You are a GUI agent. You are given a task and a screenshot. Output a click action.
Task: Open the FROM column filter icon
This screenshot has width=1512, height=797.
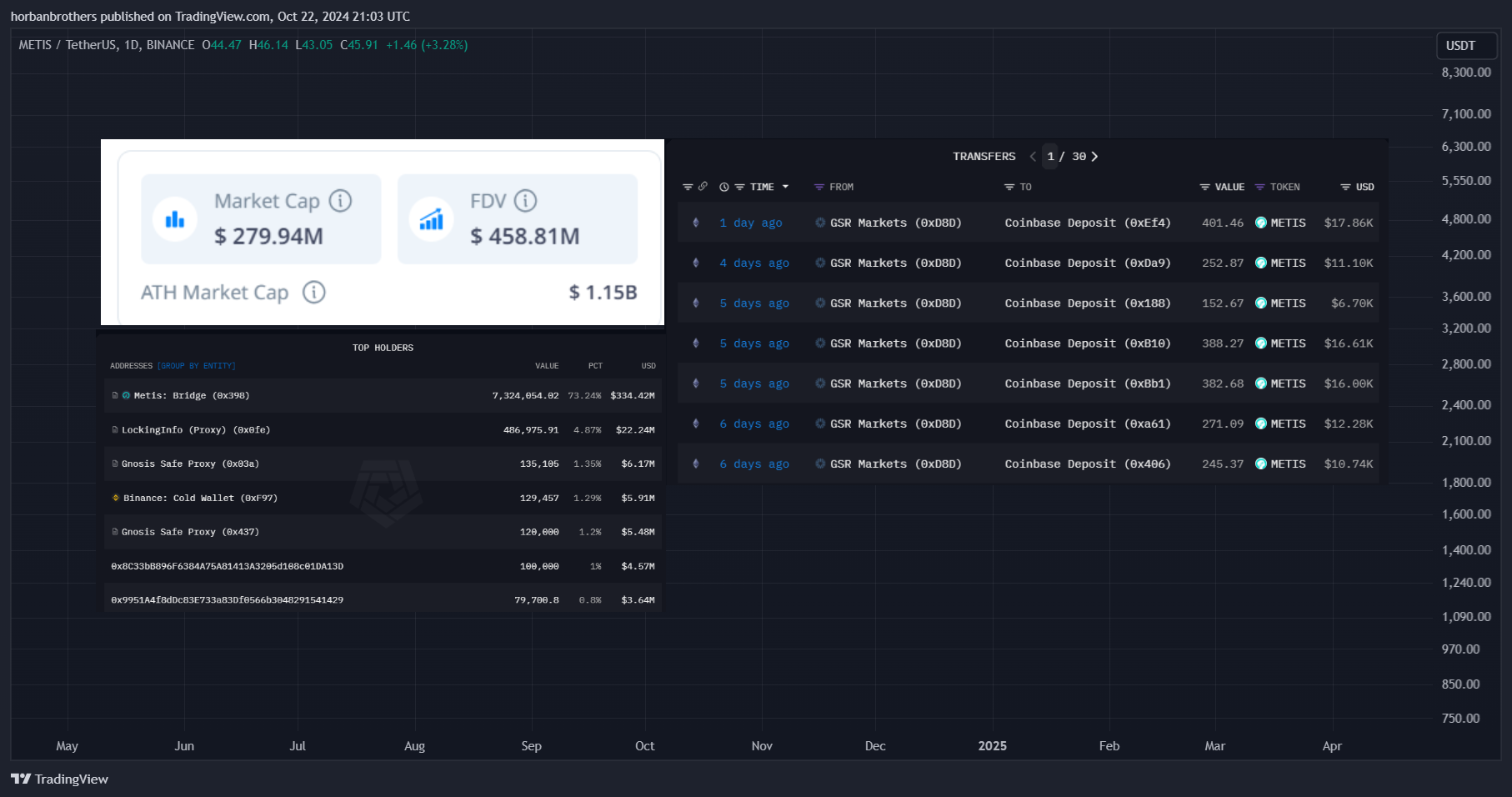819,188
